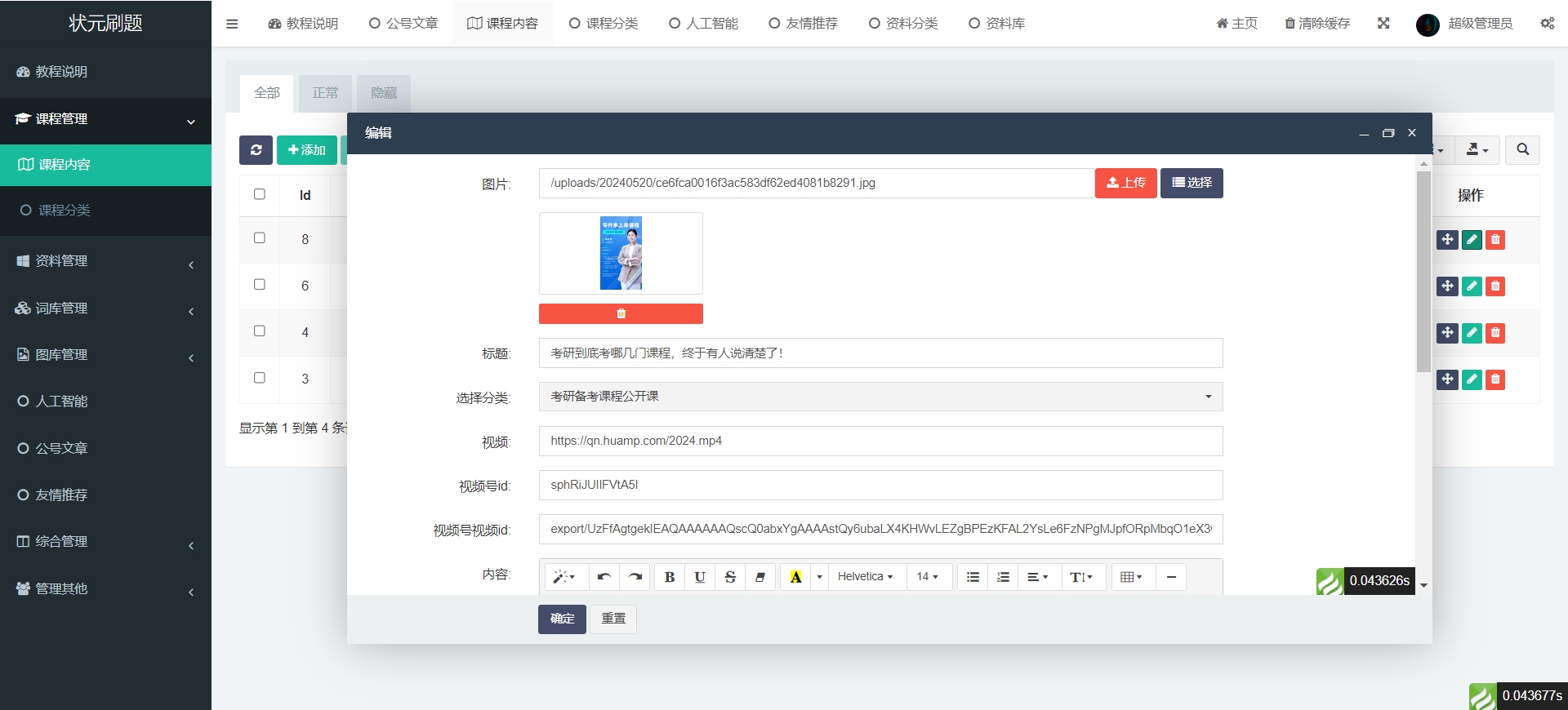1568x710 pixels.
Task: Insert a horizontal rule in the editor
Action: click(1171, 577)
